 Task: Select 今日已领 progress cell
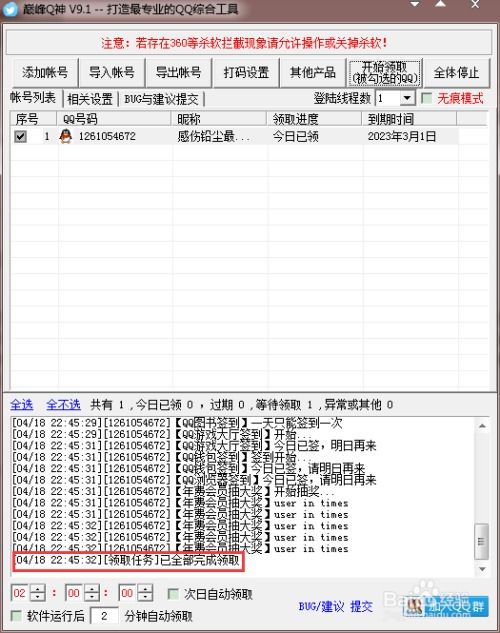click(296, 136)
